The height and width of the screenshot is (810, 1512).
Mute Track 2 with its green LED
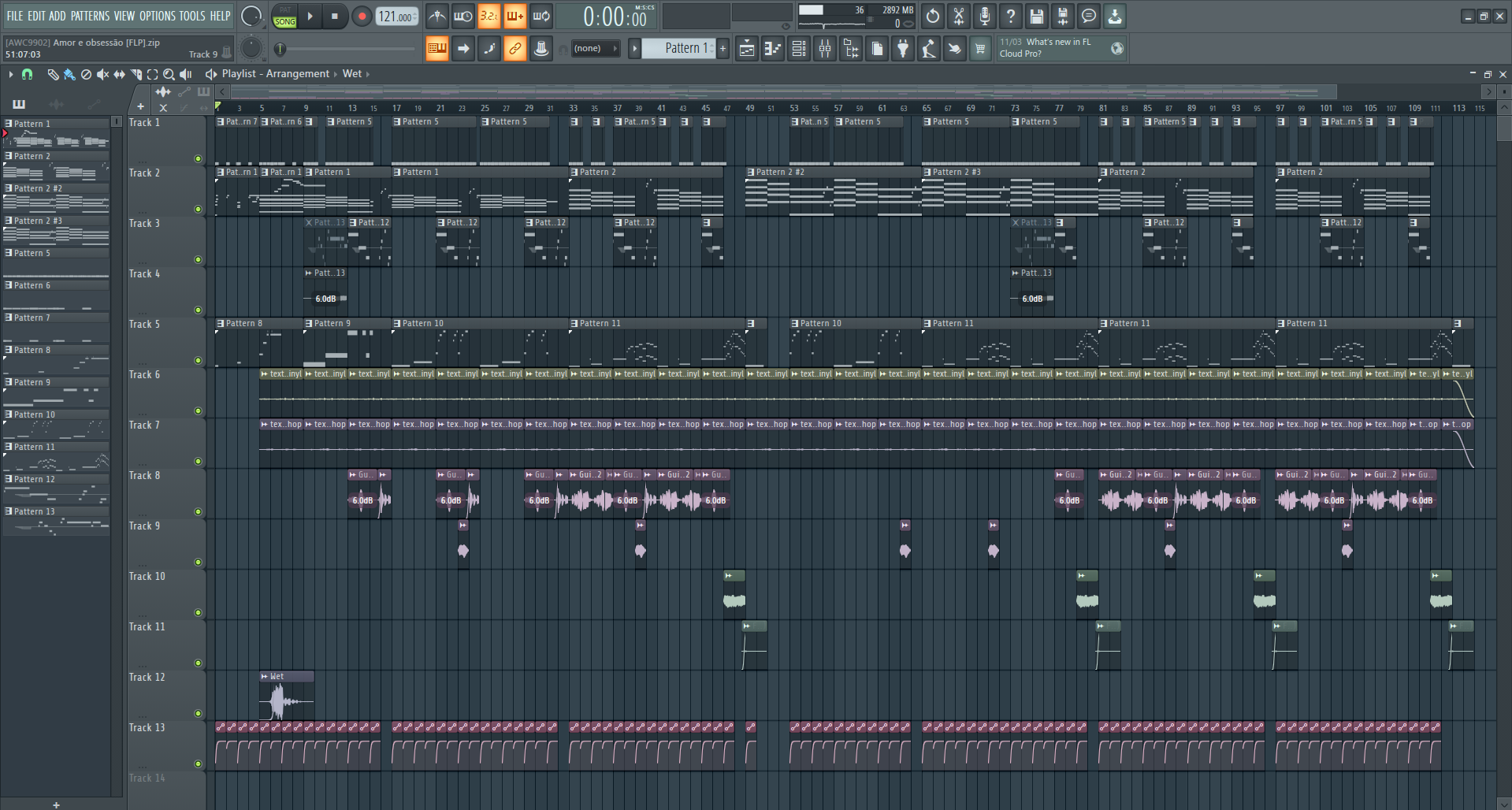click(x=198, y=210)
